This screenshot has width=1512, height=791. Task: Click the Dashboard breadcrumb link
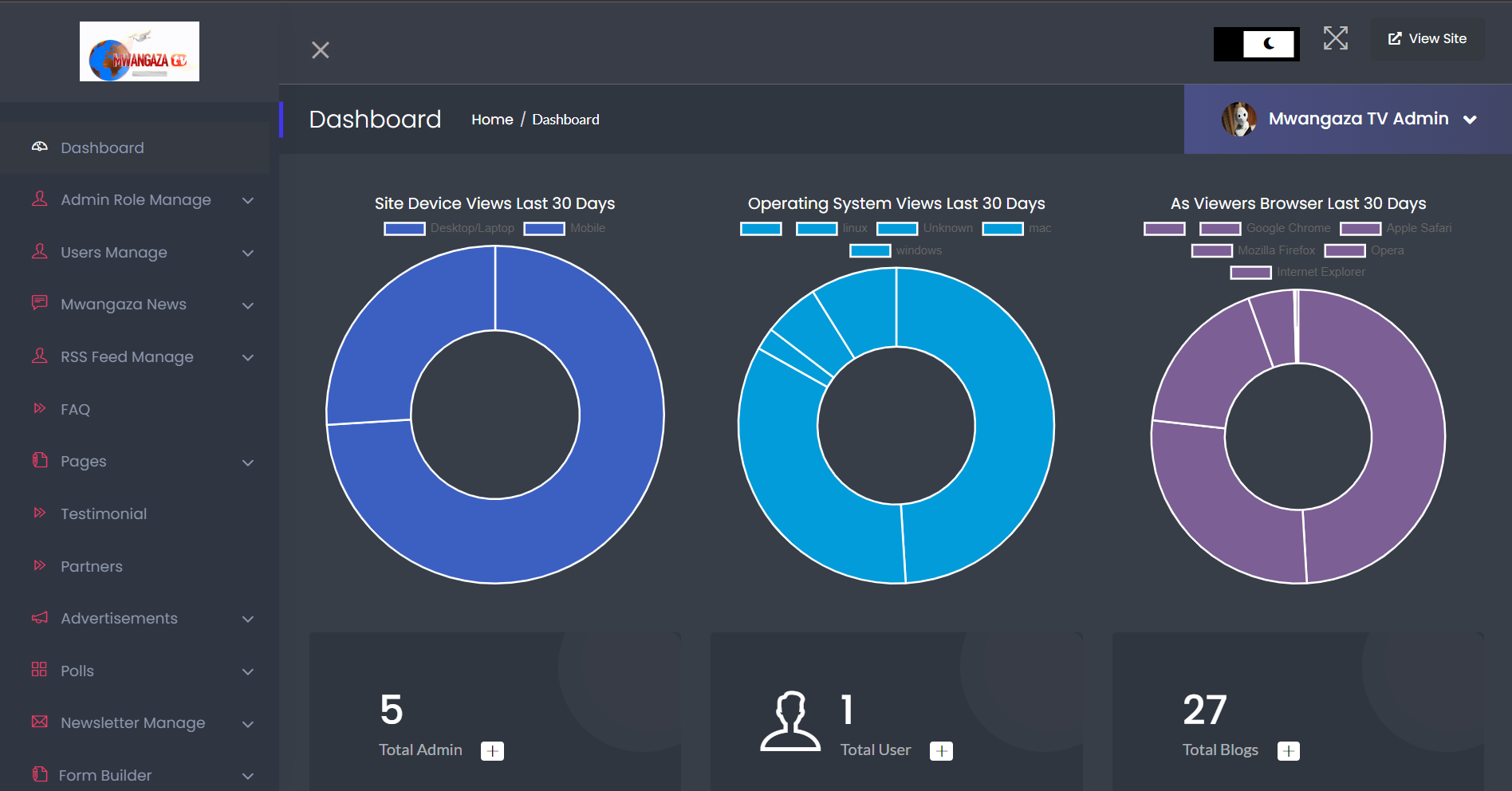coord(565,120)
